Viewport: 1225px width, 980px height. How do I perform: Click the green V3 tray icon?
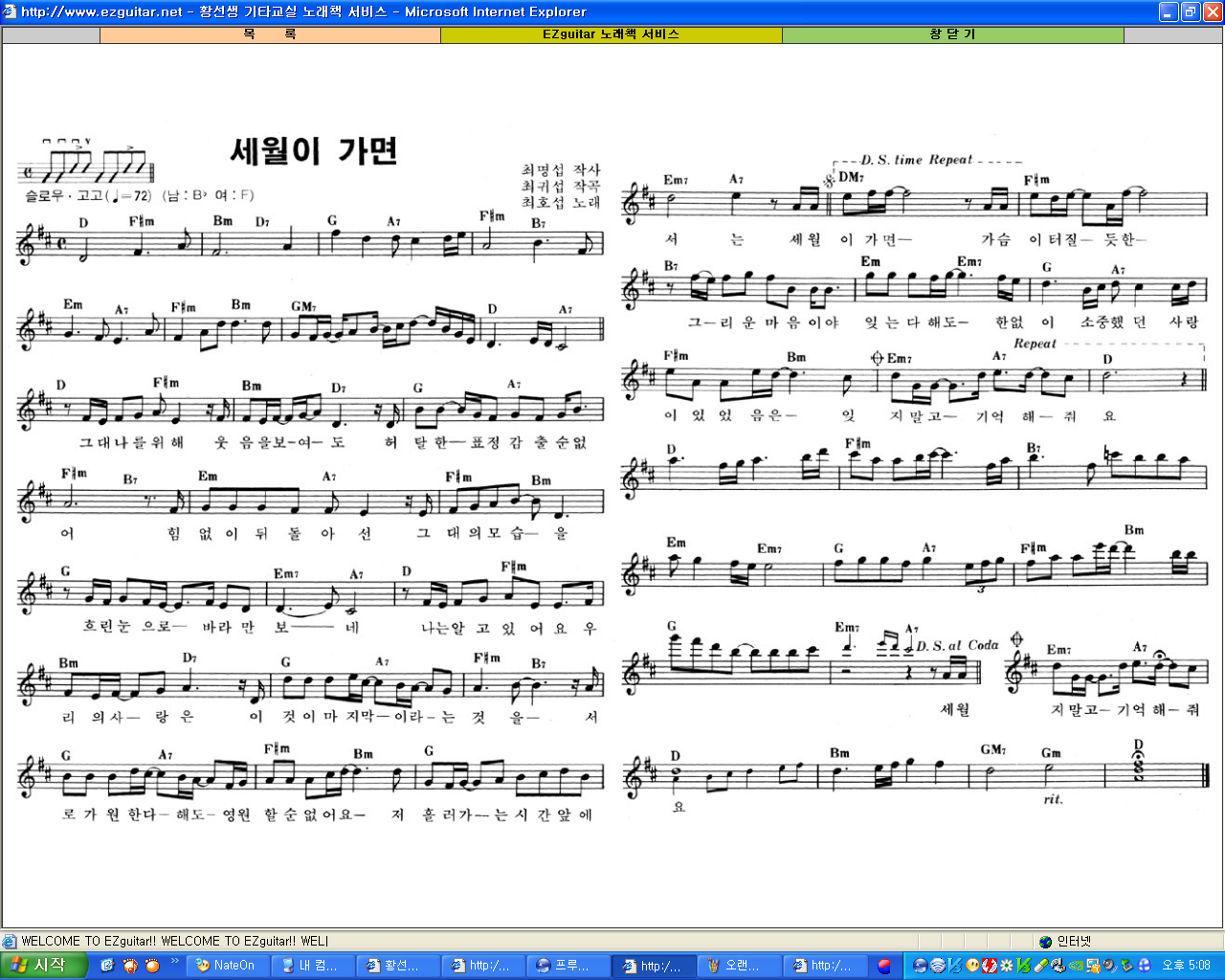tap(1023, 966)
